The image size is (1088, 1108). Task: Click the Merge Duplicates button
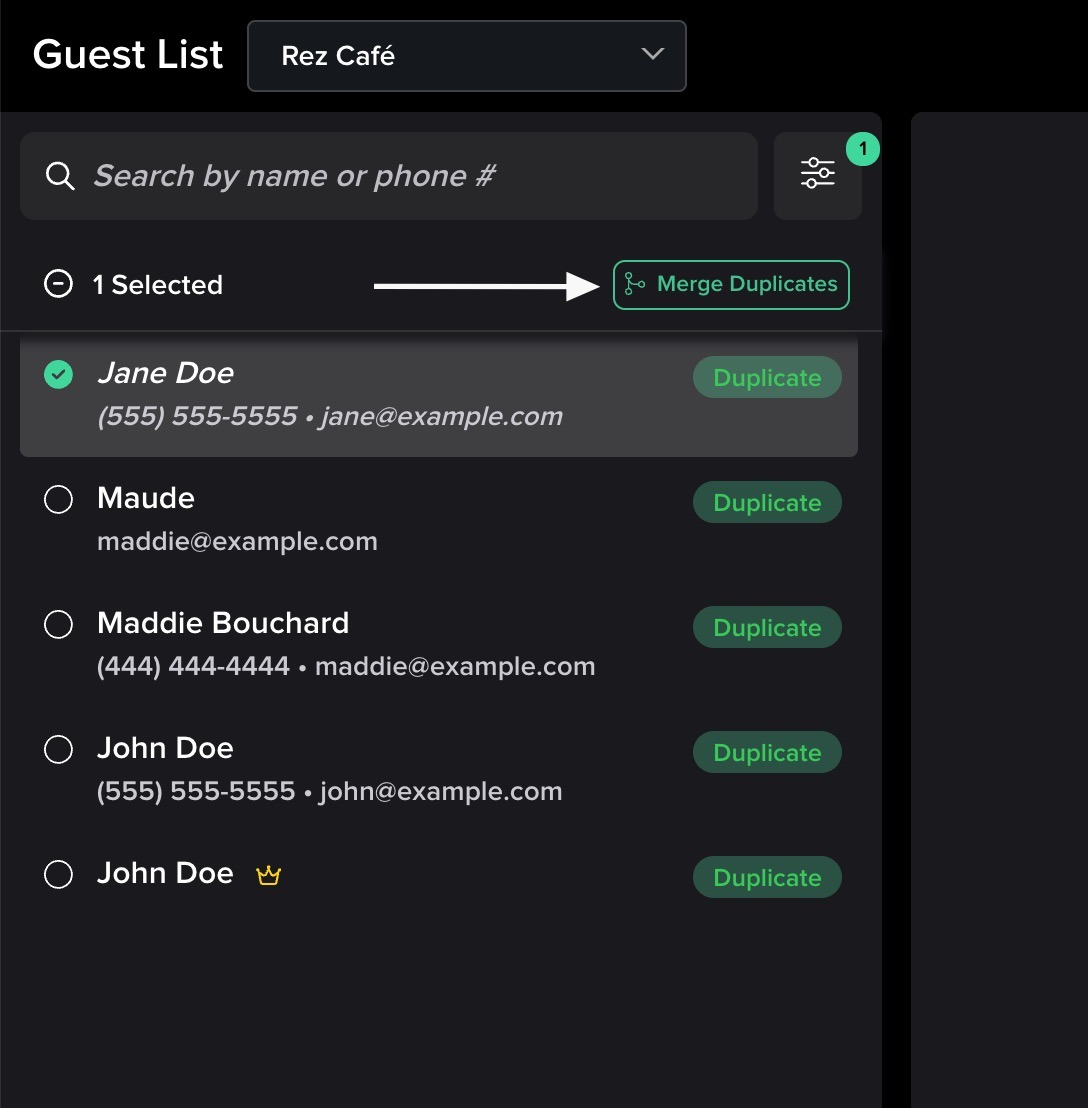pos(731,285)
